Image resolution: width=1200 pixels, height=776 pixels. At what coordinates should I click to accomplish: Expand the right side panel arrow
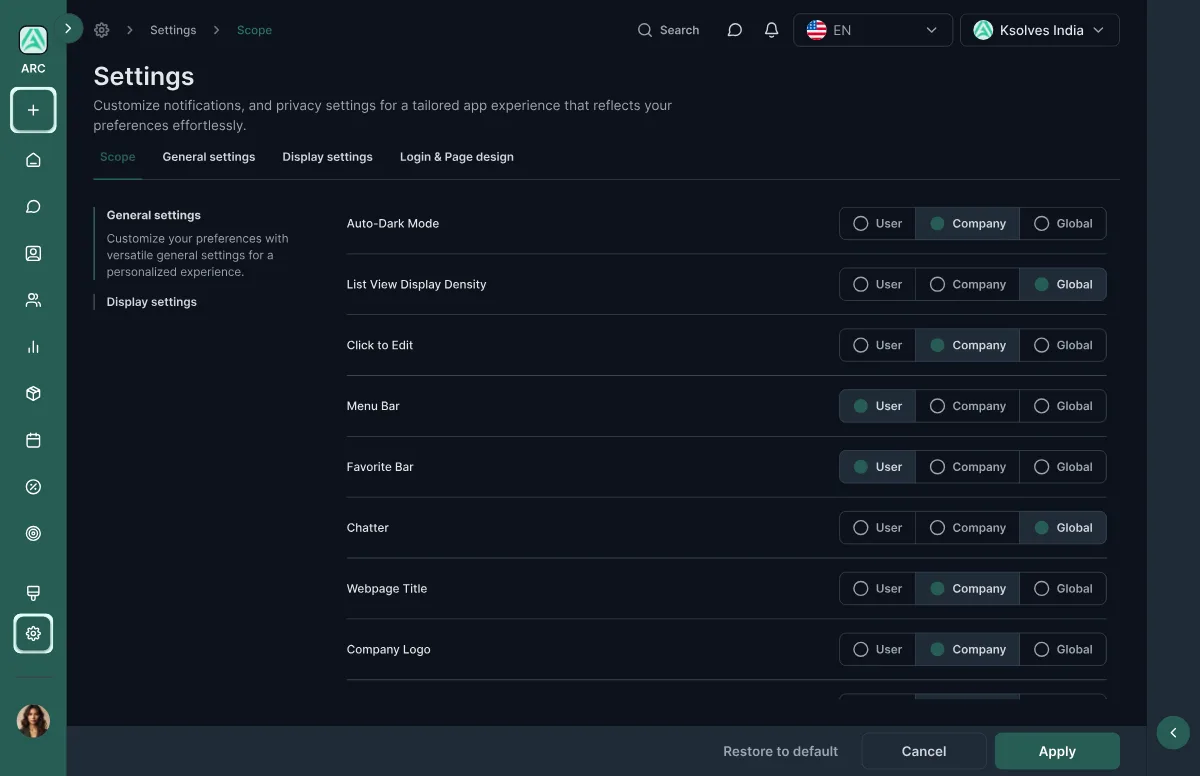pos(1173,733)
